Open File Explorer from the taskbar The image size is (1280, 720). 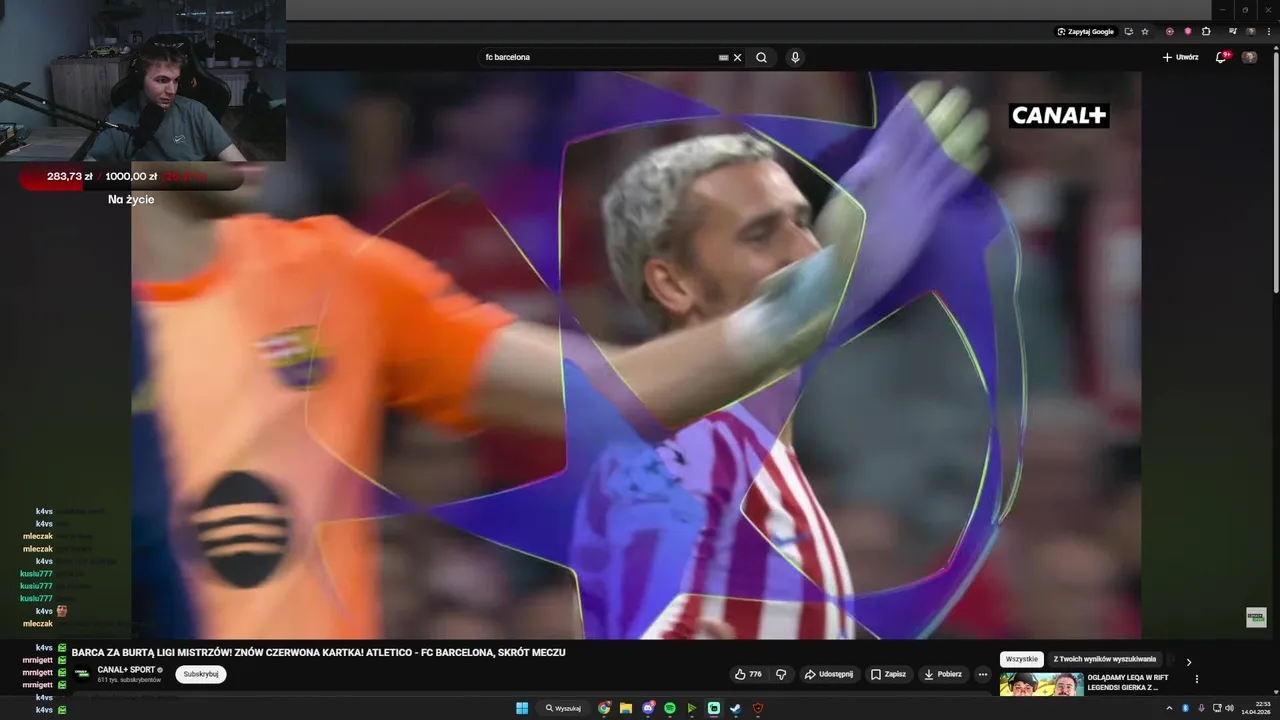click(x=626, y=708)
